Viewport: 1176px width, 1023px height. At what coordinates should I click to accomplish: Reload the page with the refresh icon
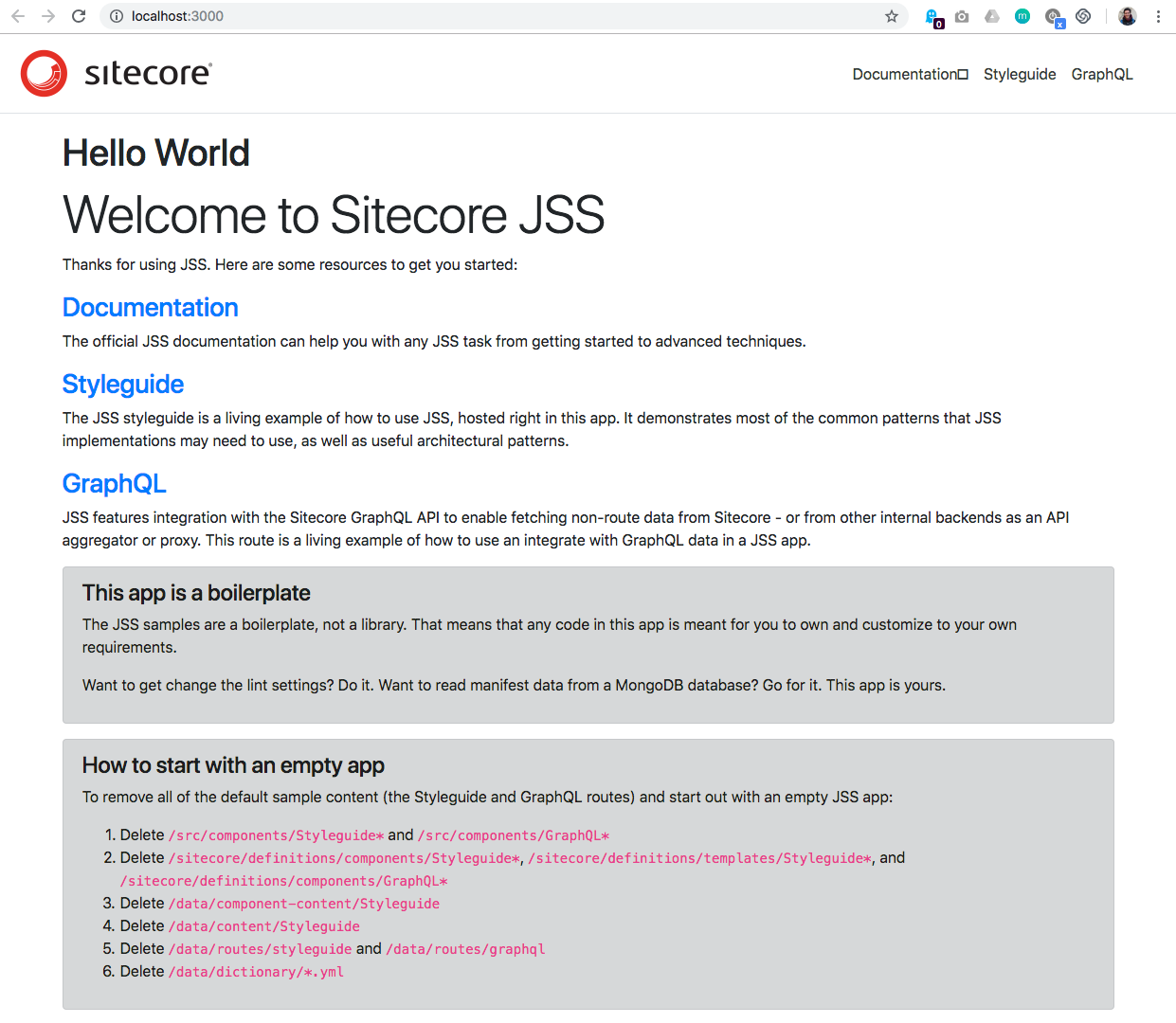pos(79,16)
